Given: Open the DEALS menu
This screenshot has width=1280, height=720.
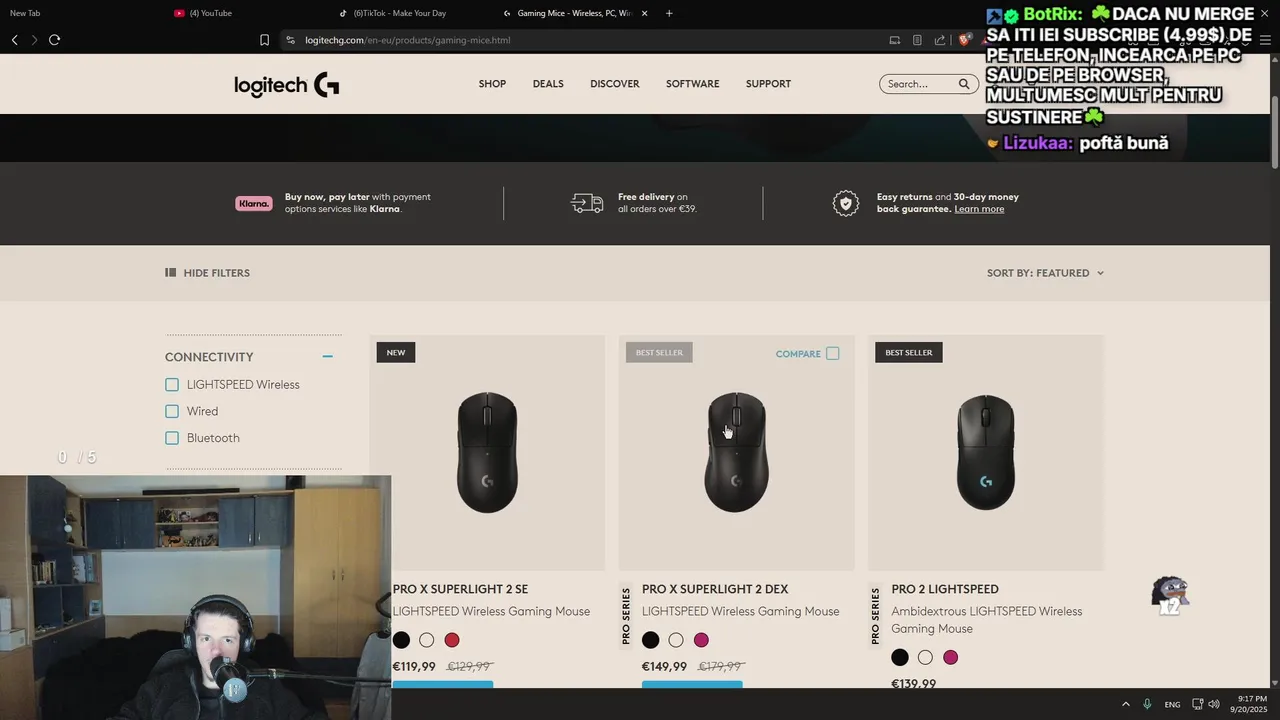Looking at the screenshot, I should pos(548,84).
